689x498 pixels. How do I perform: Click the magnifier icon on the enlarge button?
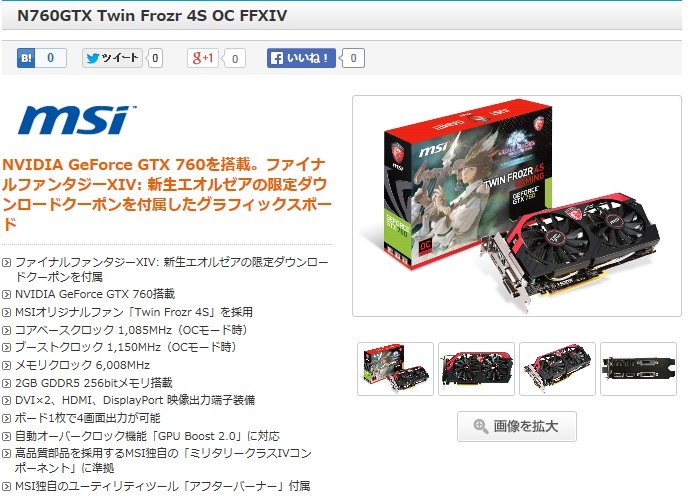481,426
